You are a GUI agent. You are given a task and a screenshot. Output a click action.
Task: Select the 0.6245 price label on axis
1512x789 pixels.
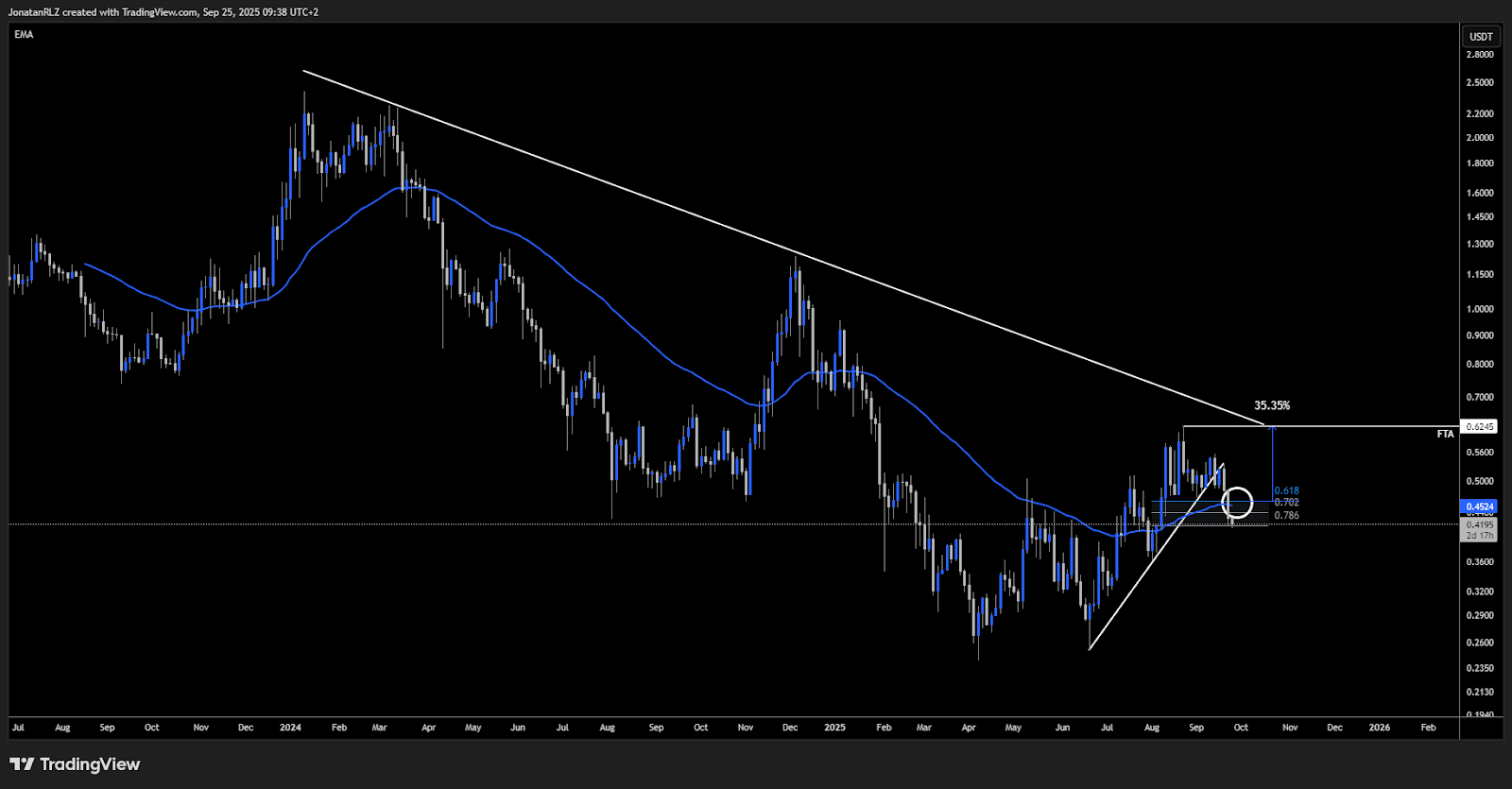click(x=1479, y=426)
